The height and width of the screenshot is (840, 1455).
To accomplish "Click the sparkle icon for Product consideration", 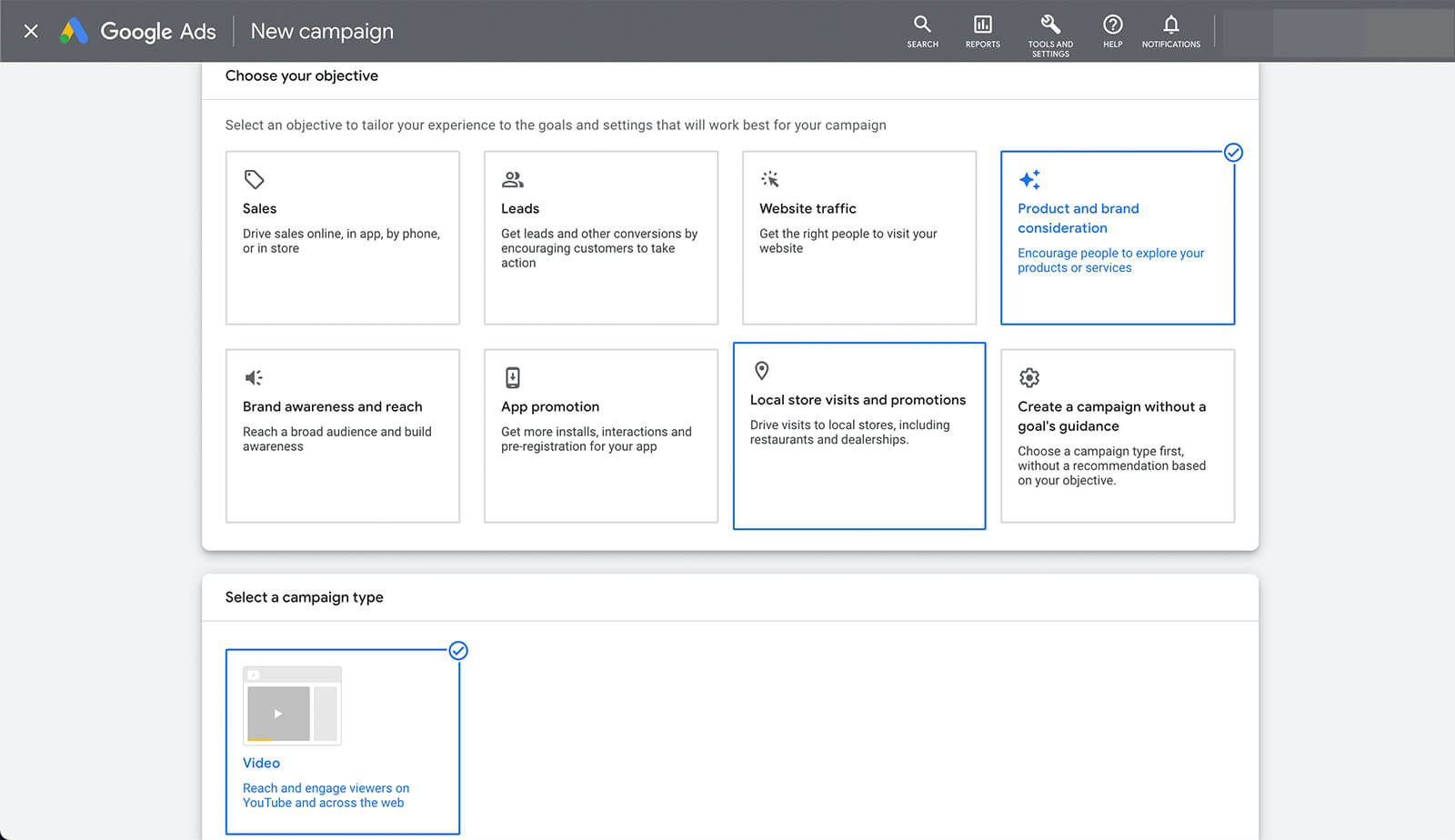I will pos(1029,179).
